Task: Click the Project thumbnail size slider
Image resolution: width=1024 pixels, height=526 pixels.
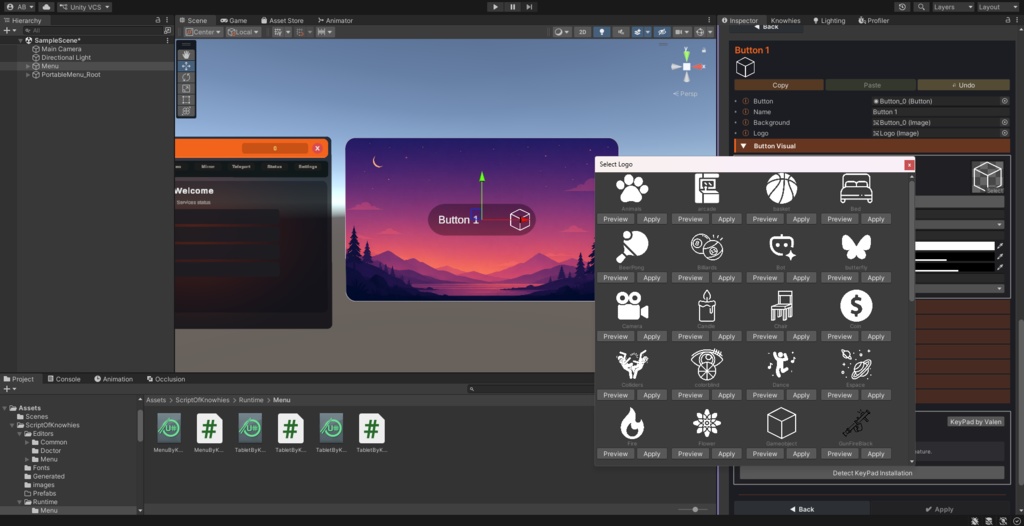Action: 695,509
